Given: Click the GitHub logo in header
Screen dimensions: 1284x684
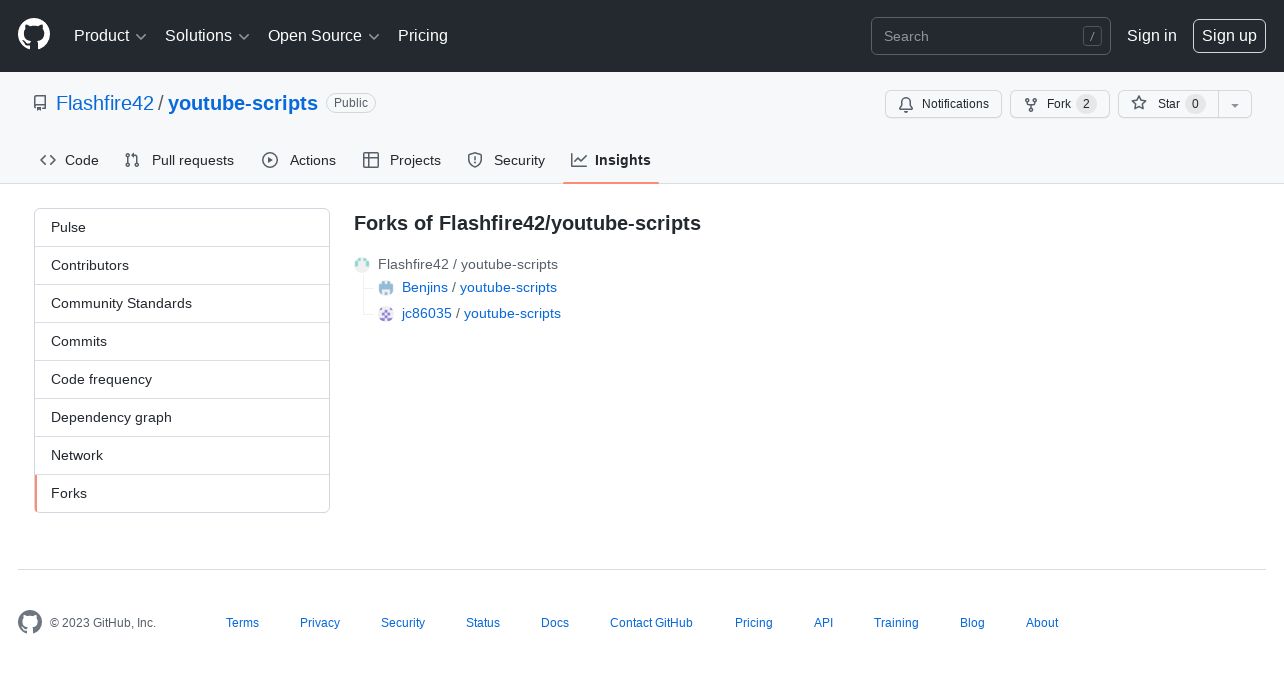Looking at the screenshot, I should pyautogui.click(x=34, y=35).
